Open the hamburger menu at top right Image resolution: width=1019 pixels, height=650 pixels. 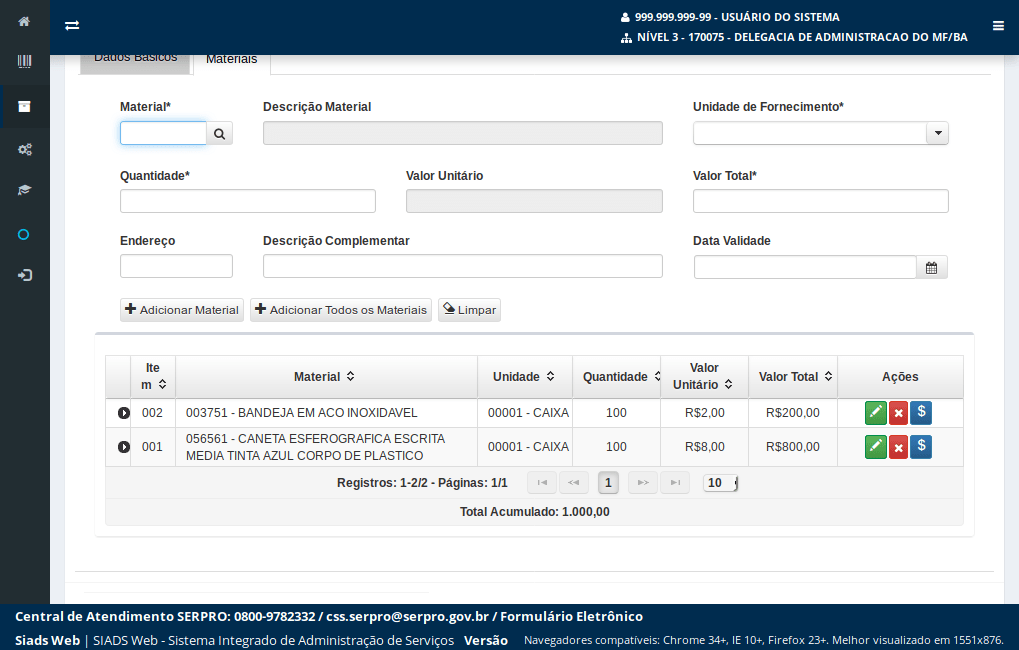998,26
